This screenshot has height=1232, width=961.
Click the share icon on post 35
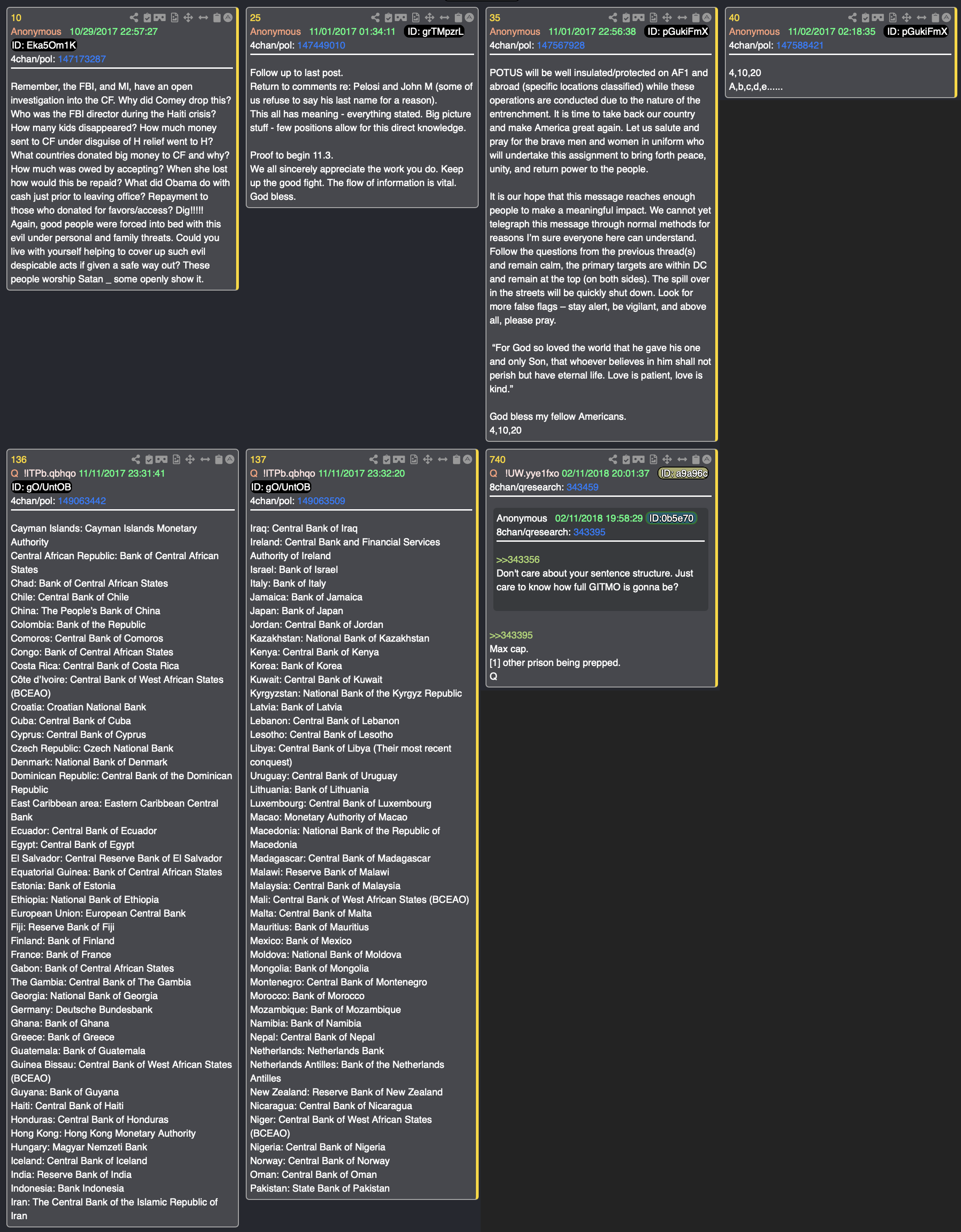(613, 17)
